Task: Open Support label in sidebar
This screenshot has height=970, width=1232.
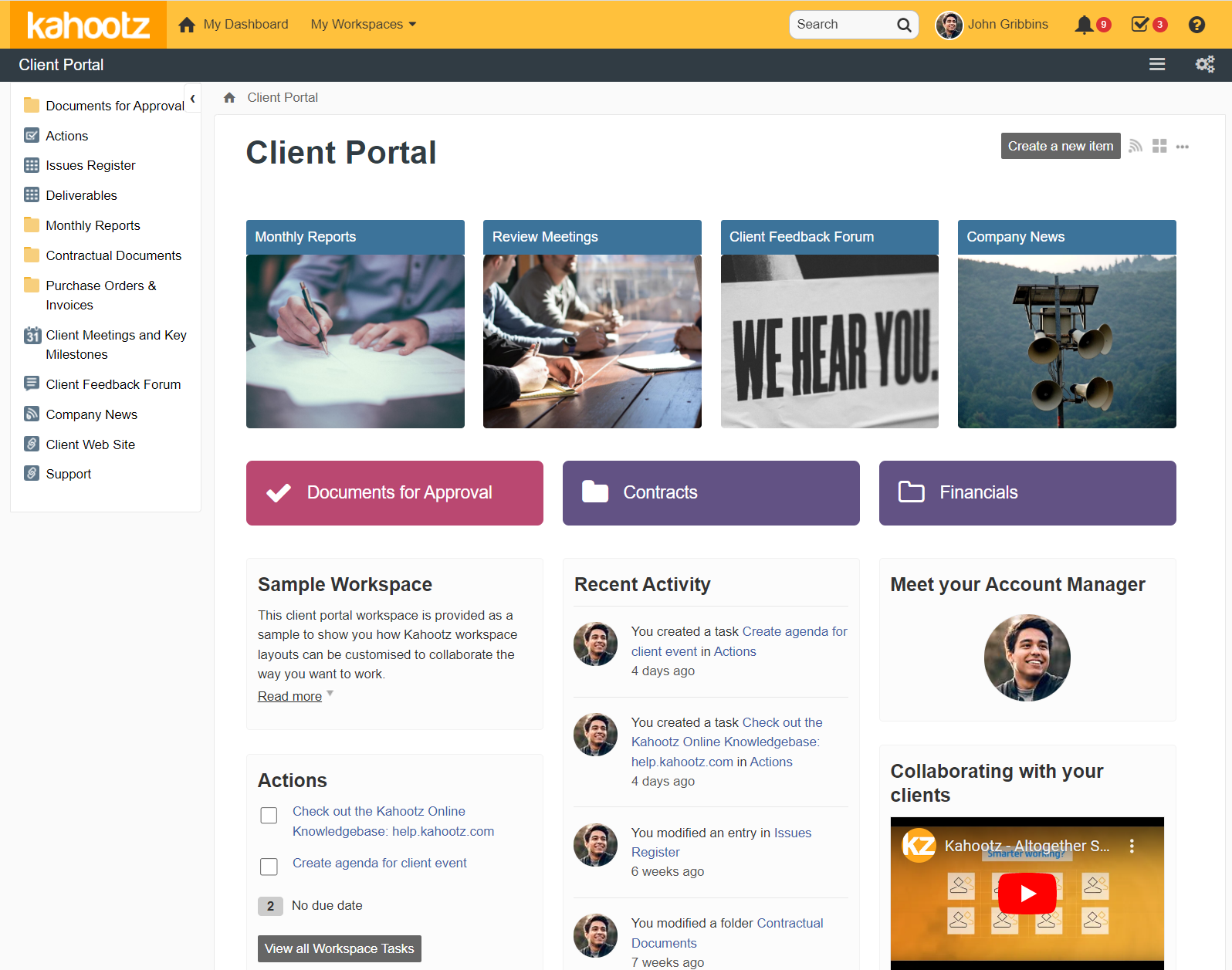Action: pyautogui.click(x=68, y=474)
